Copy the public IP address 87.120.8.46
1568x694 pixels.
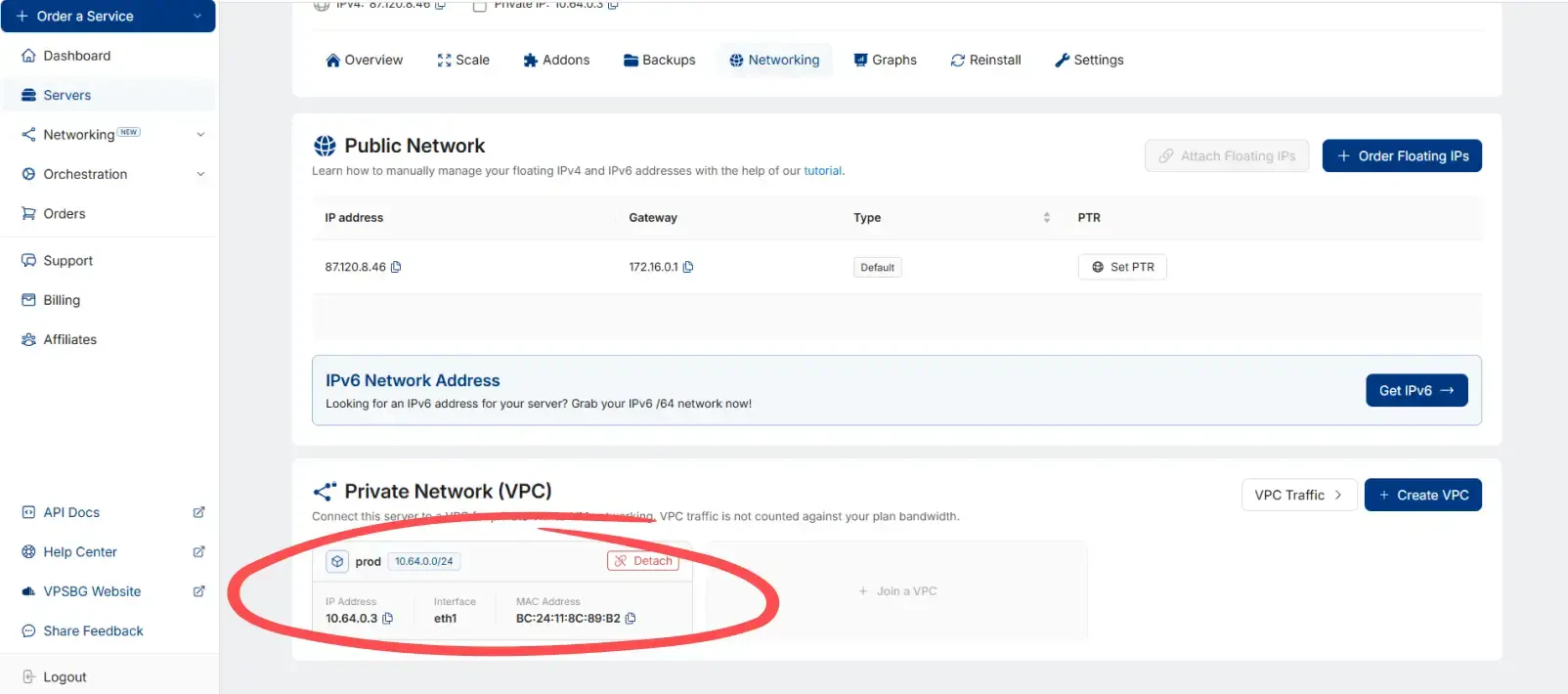[396, 267]
